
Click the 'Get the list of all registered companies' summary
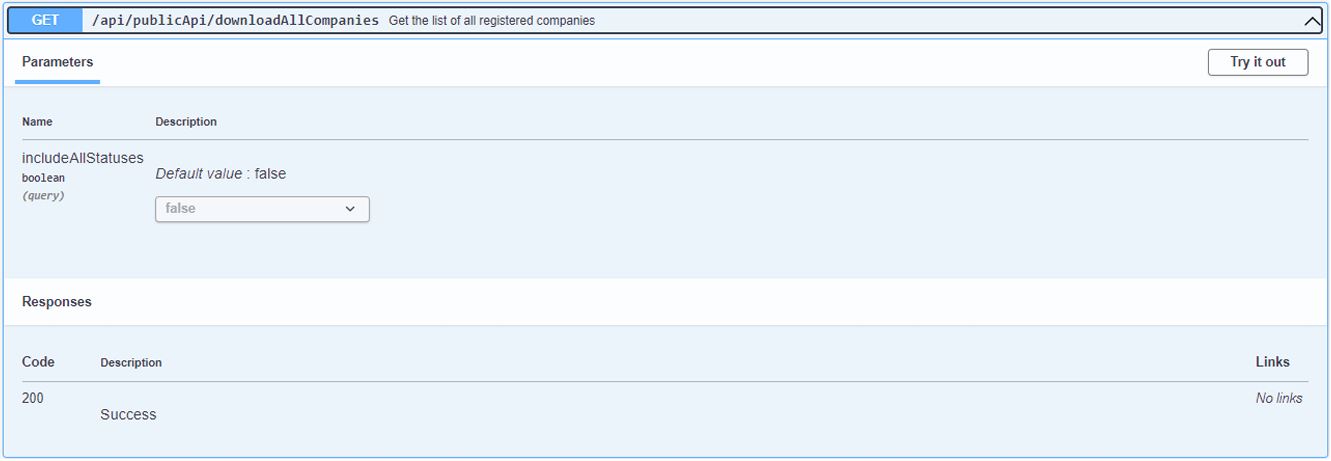(492, 20)
